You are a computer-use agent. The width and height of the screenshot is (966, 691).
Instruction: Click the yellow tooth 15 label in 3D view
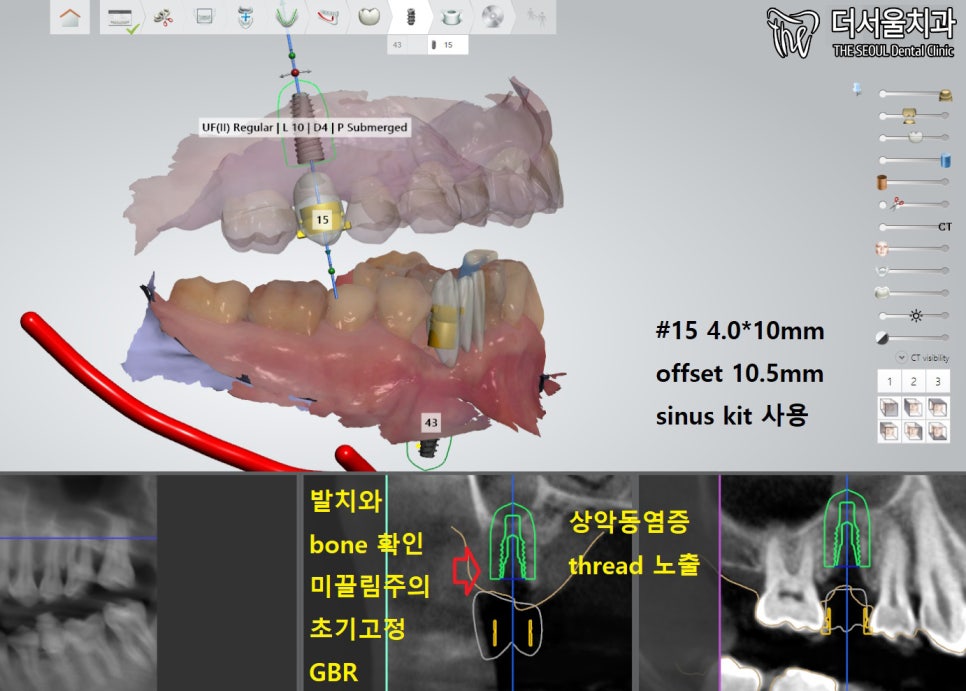pos(322,218)
